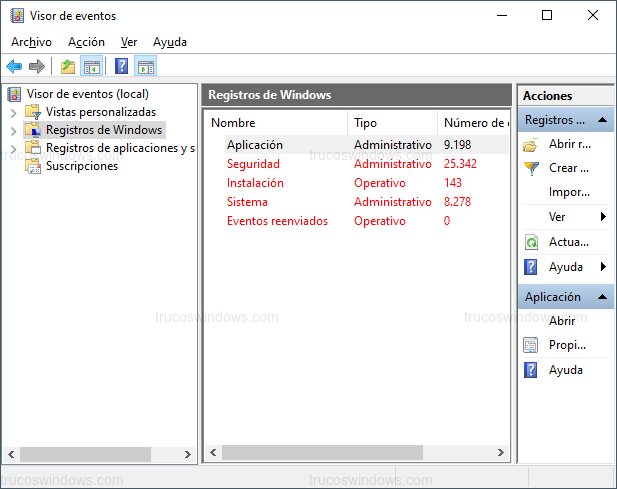This screenshot has width=617, height=489.
Task: Collapse the Aplicación section in the Acciones pane
Action: coord(603,297)
